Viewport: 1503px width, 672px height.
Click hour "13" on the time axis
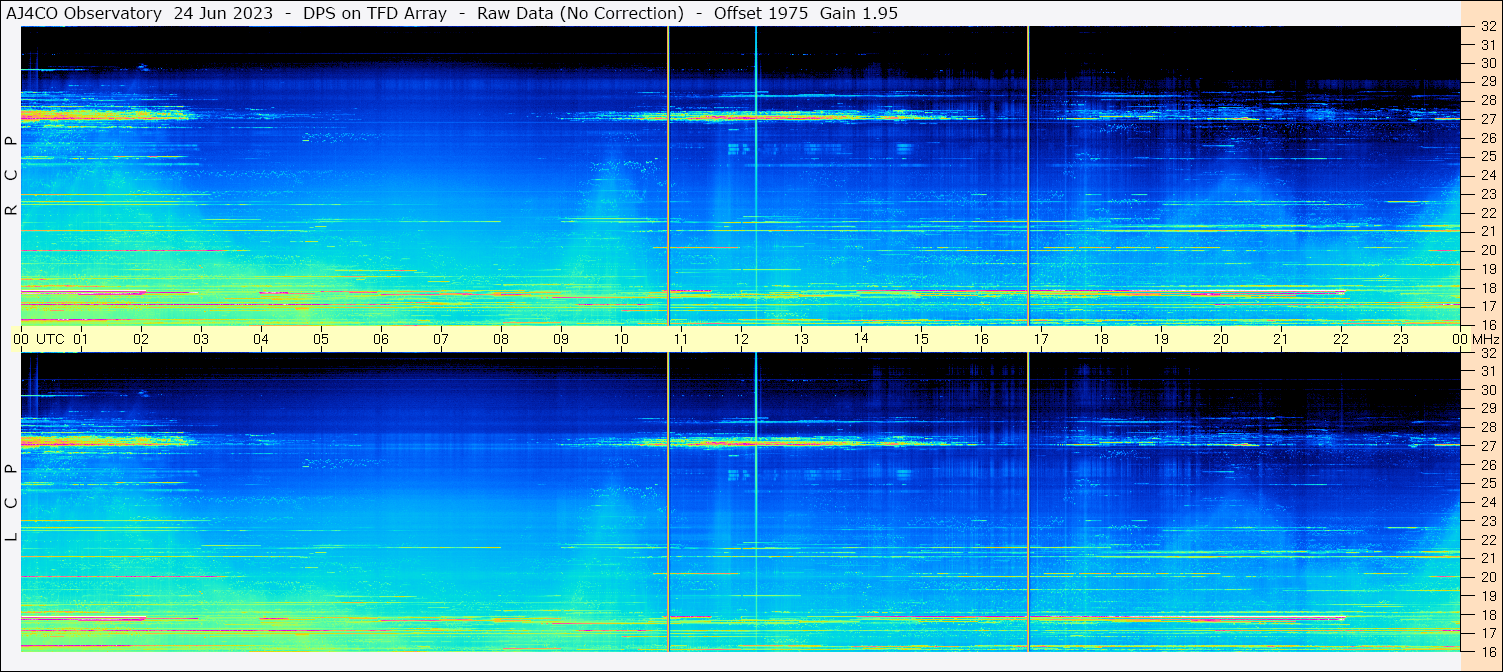point(801,339)
